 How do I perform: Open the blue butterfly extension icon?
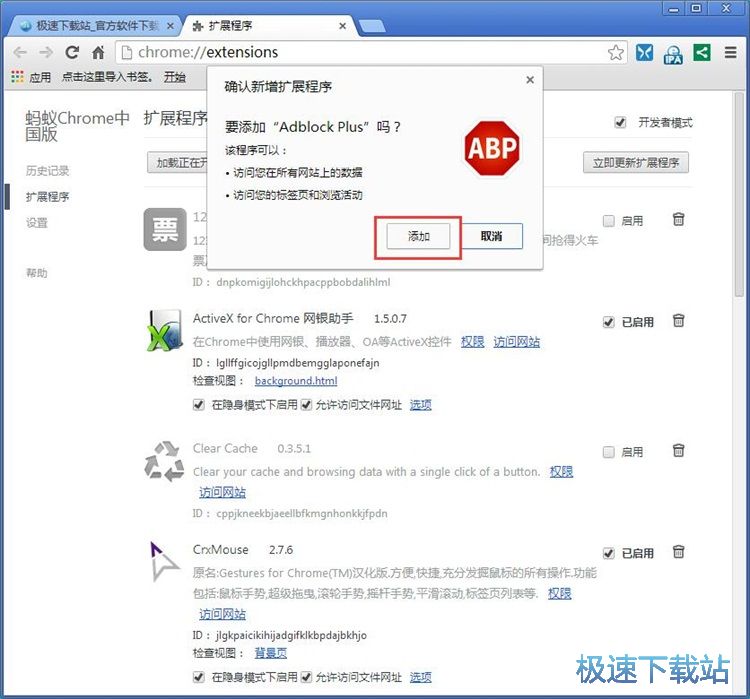click(644, 52)
